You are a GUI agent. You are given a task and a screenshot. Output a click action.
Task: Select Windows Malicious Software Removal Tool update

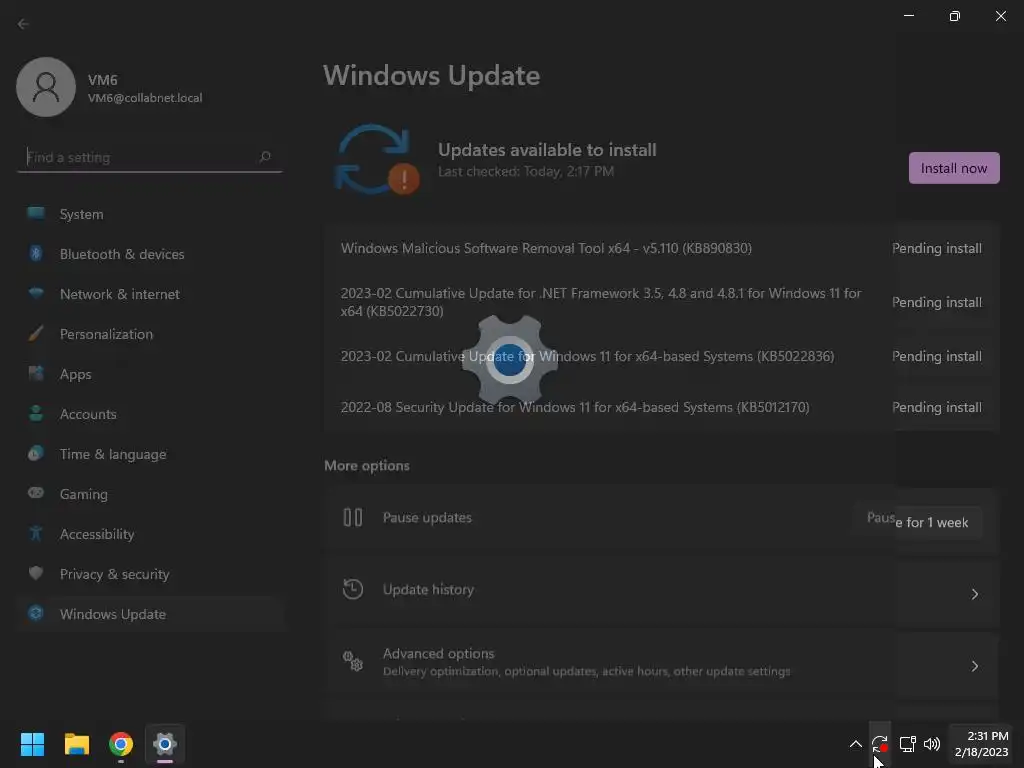[662, 248]
